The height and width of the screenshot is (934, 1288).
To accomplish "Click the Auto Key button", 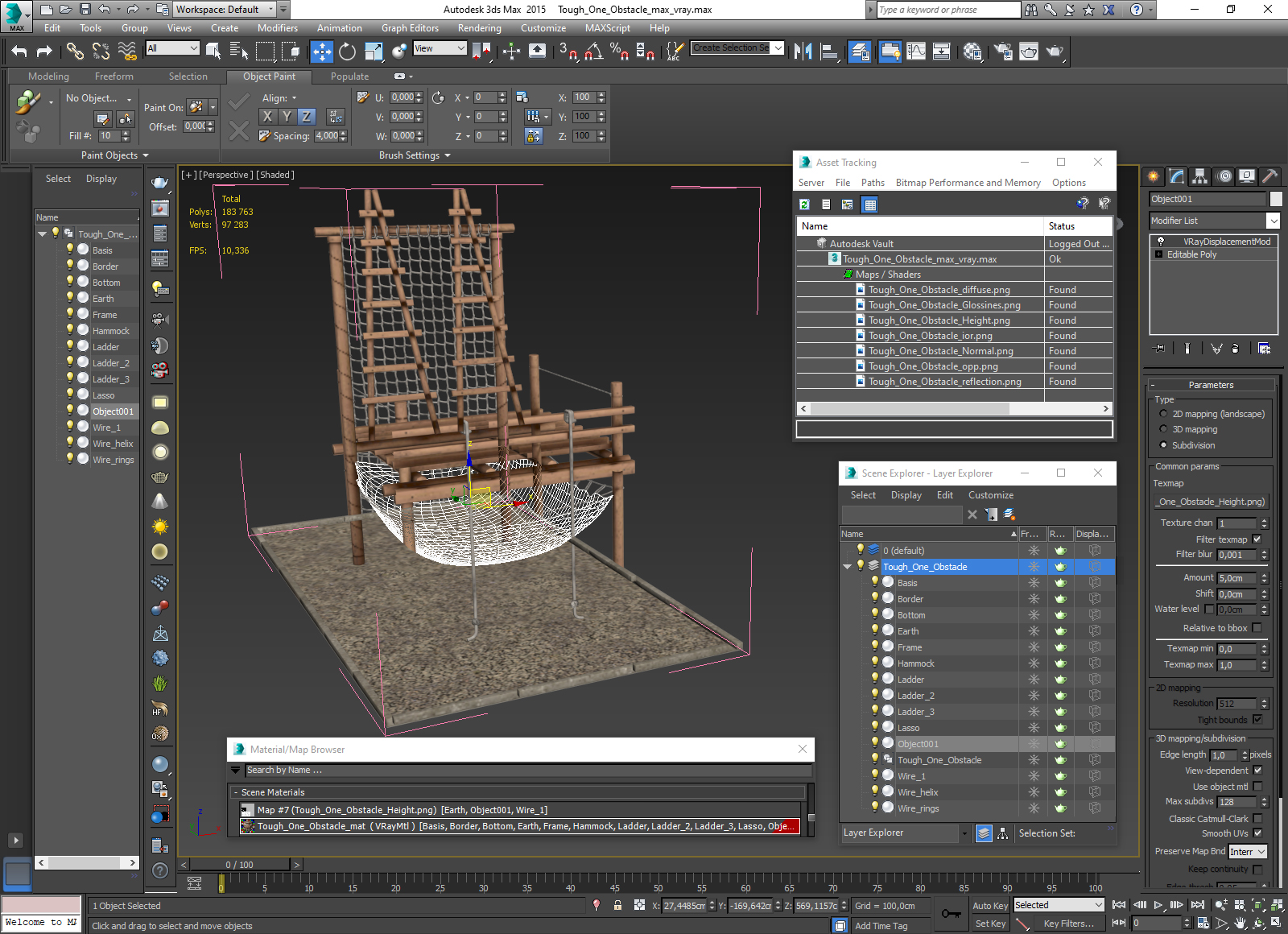I will (990, 906).
